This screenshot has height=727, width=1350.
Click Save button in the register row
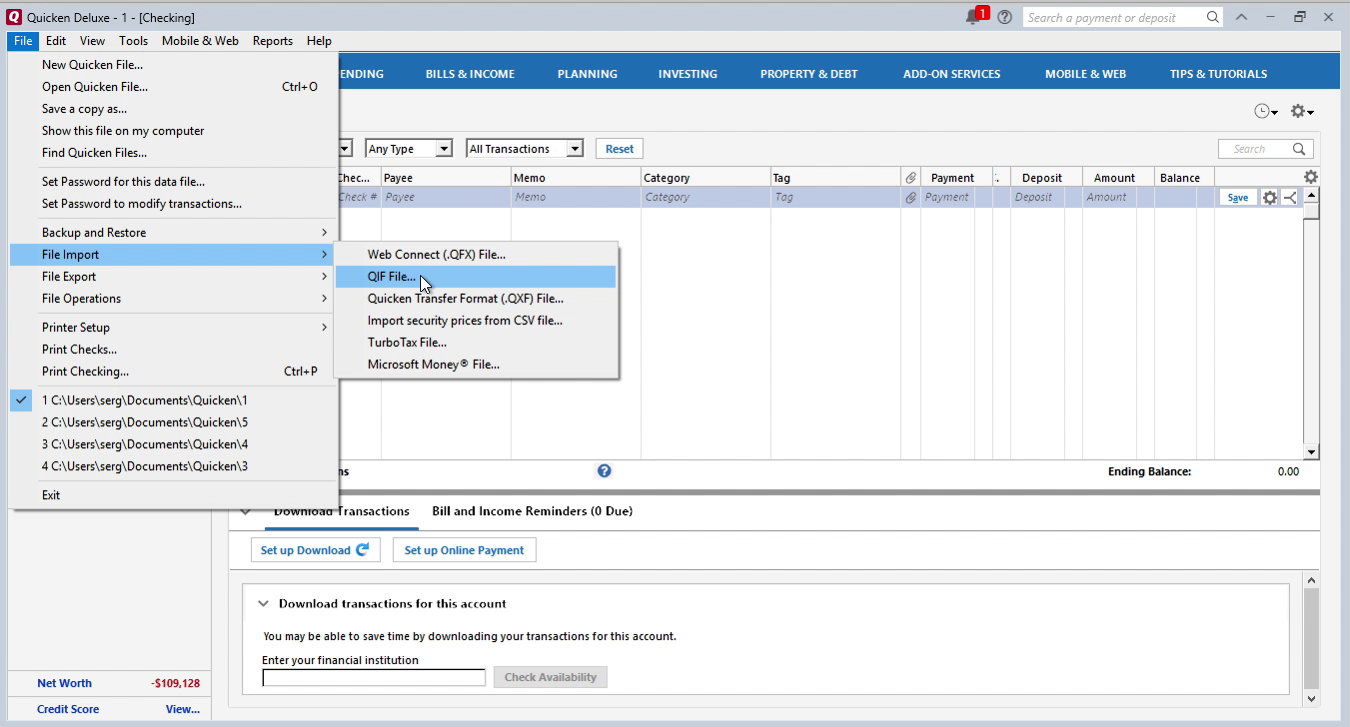[x=1238, y=198]
